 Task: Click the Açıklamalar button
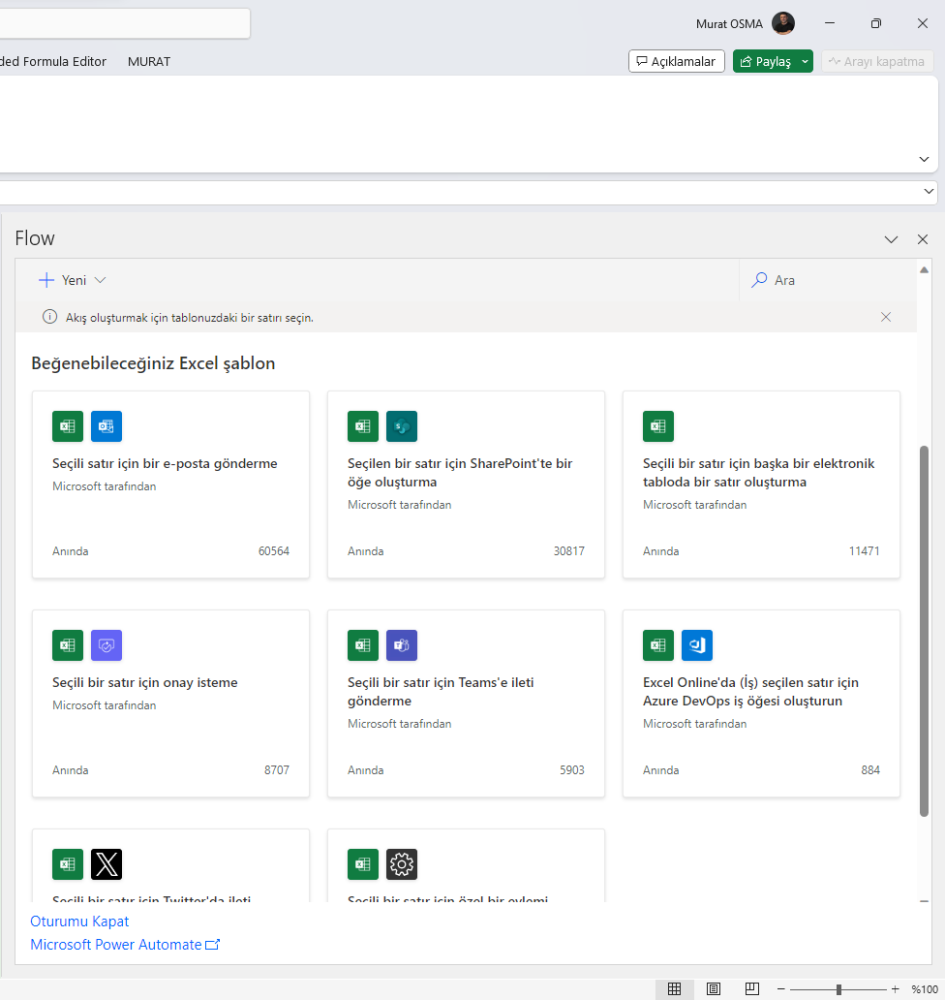click(x=677, y=61)
